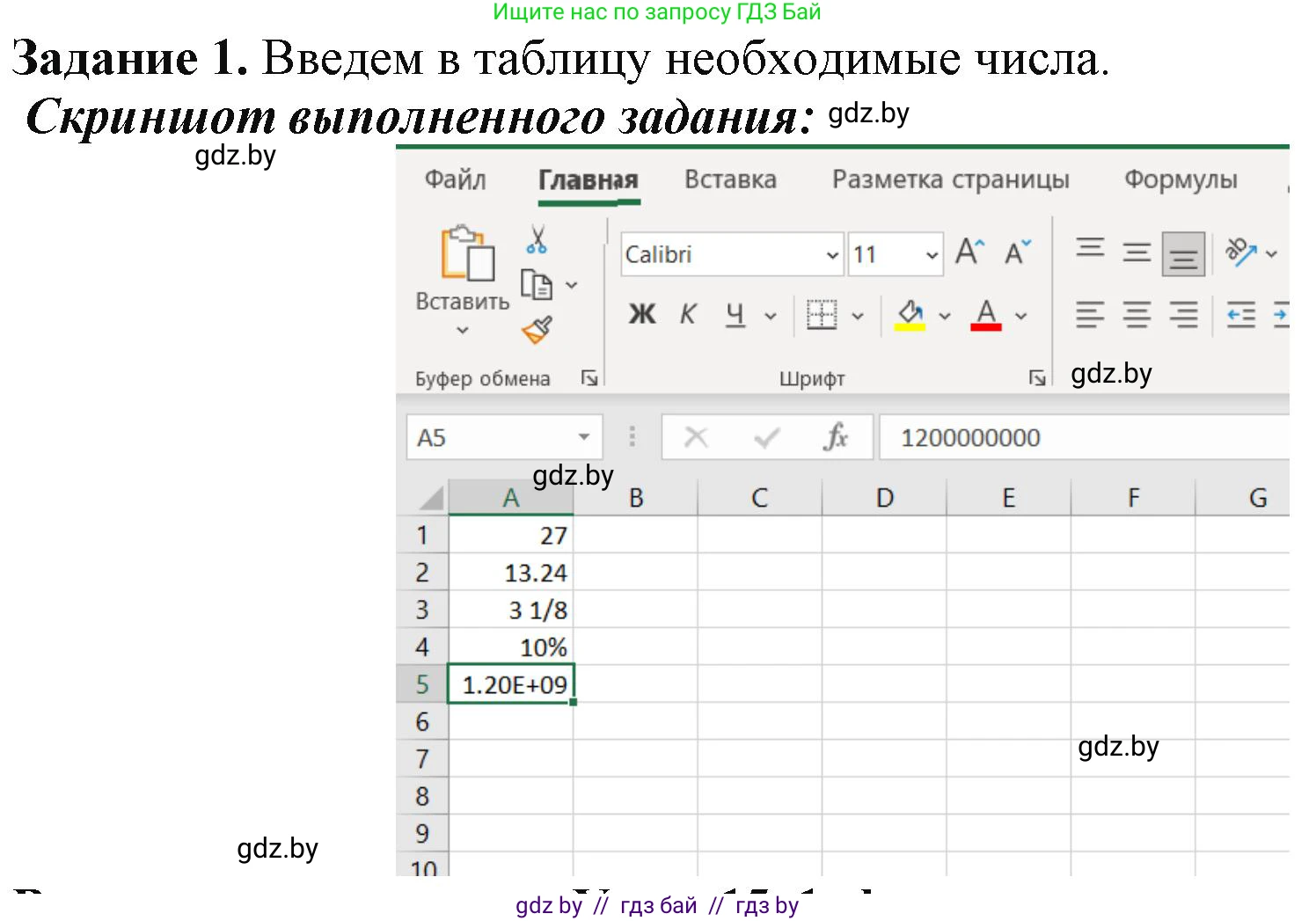Open the Формулы ribbon tab
The height and width of the screenshot is (921, 1316).
[1181, 179]
